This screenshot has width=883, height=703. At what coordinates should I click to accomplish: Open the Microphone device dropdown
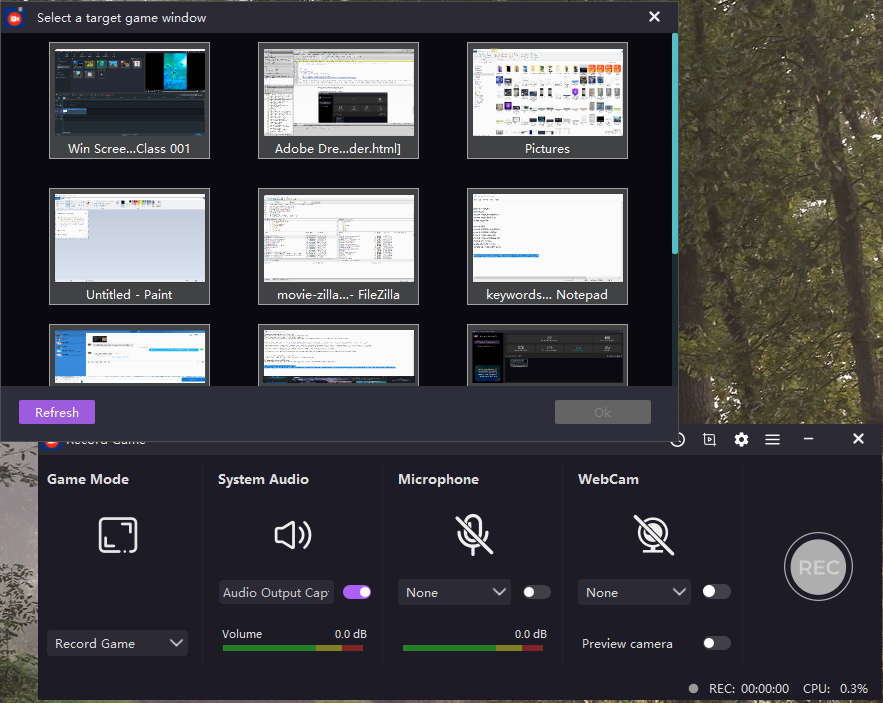(454, 592)
